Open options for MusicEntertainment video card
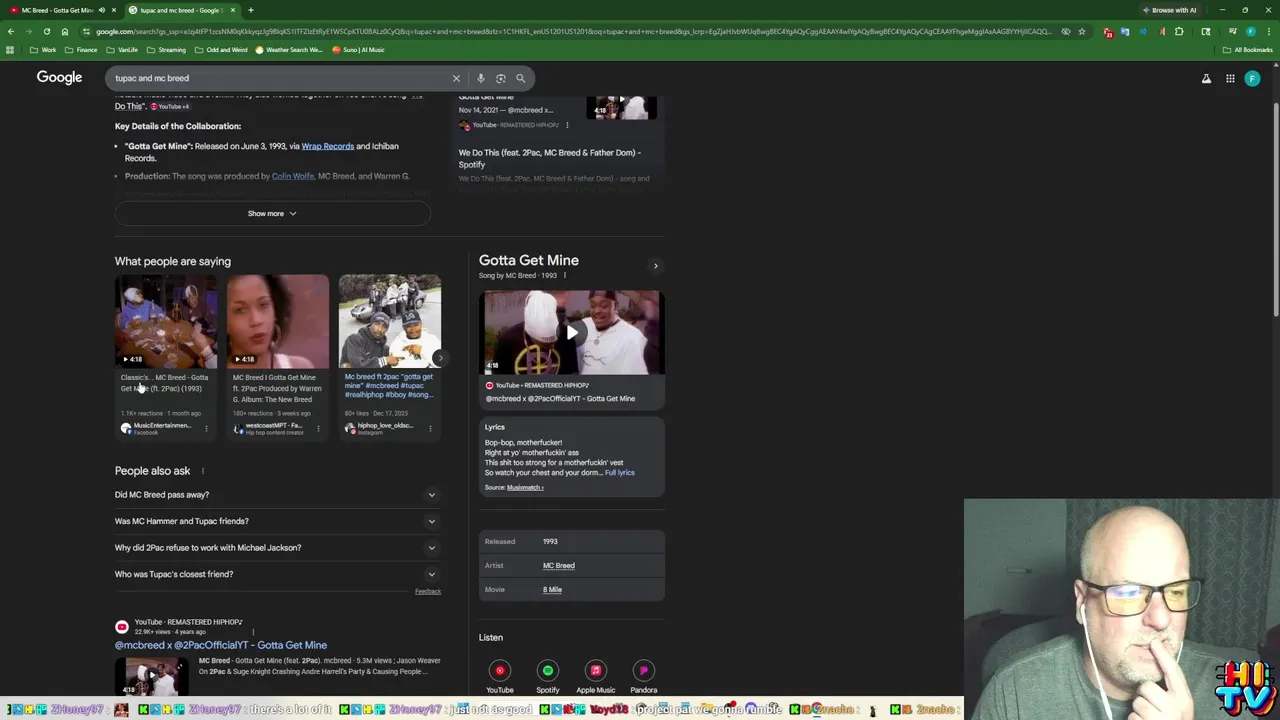The image size is (1280, 720). (x=206, y=428)
